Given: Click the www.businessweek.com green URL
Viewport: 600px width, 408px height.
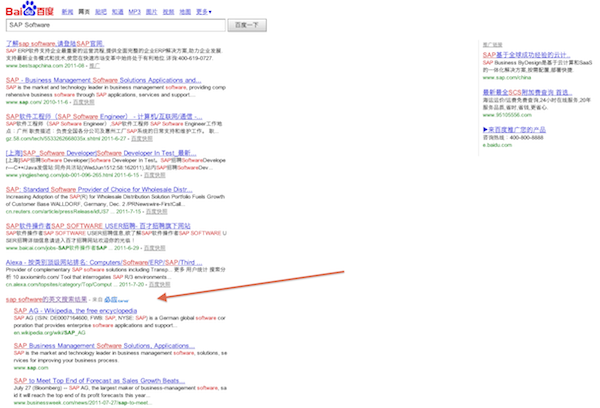Looking at the screenshot, I should tap(83, 403).
